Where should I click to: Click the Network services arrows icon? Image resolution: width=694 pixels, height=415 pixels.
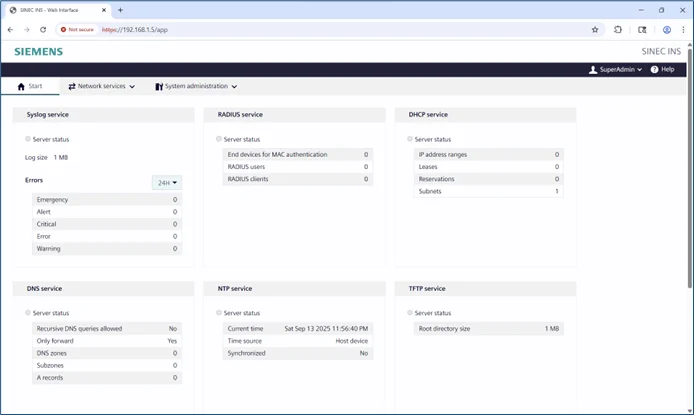coord(72,87)
